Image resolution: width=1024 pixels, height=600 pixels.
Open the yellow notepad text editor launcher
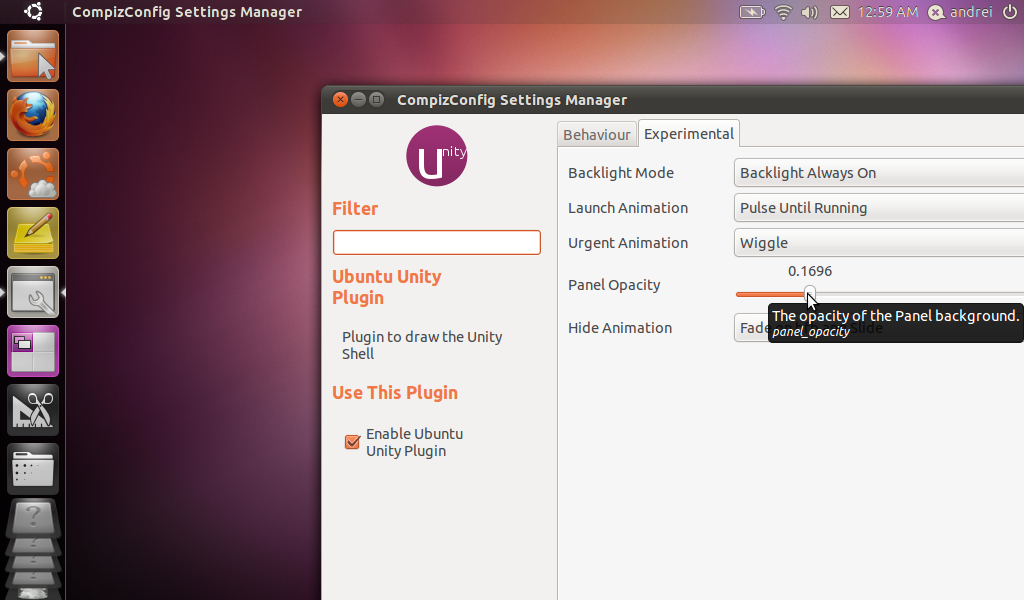(x=33, y=233)
